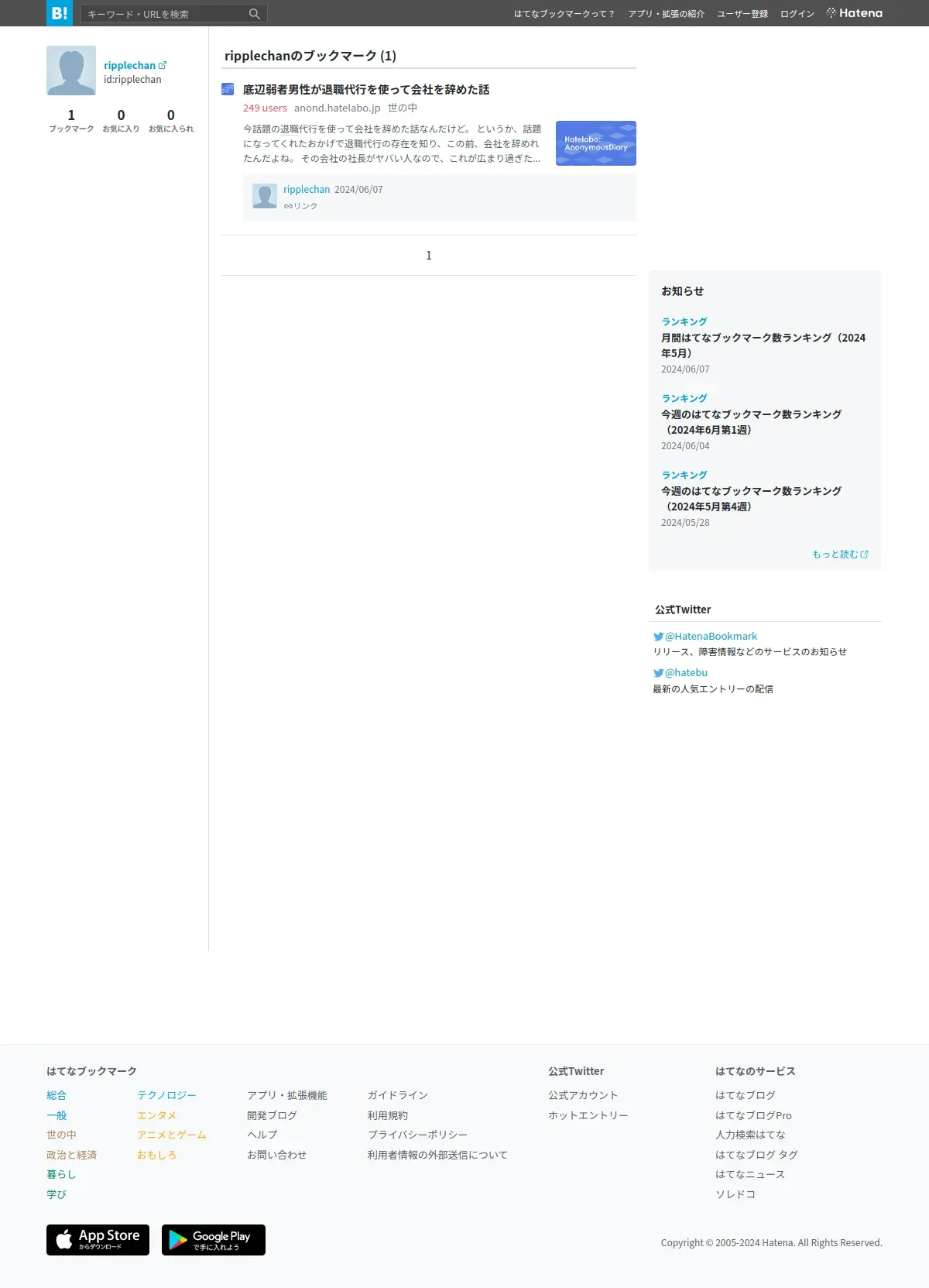Image resolution: width=929 pixels, height=1288 pixels.
Task: Click ripplechan's large profile avatar
Action: pos(71,70)
